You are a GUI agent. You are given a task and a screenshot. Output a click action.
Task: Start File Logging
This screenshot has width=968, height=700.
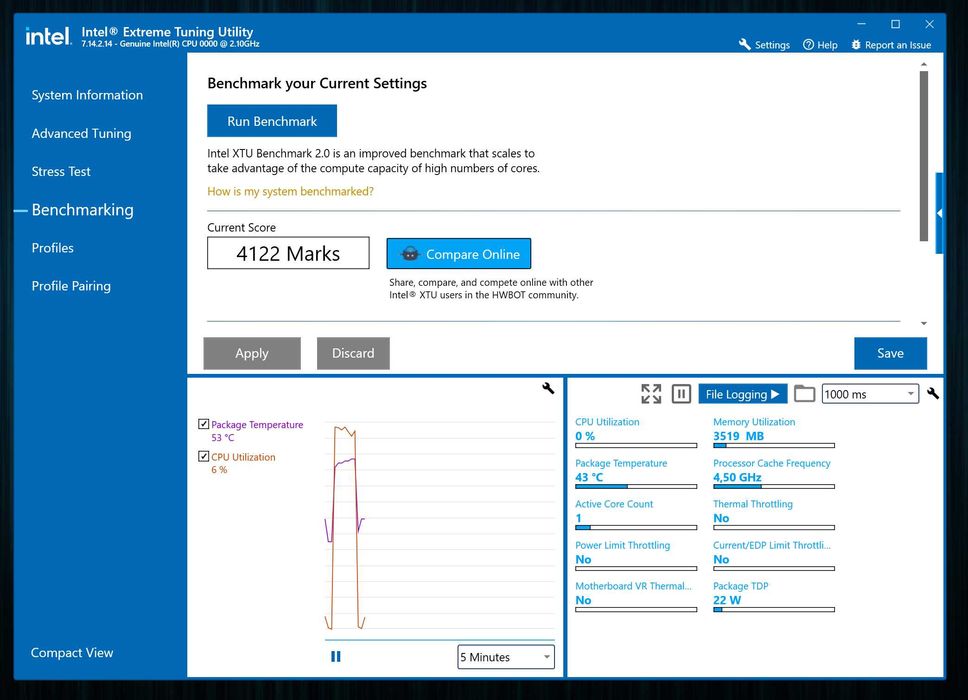coord(743,394)
